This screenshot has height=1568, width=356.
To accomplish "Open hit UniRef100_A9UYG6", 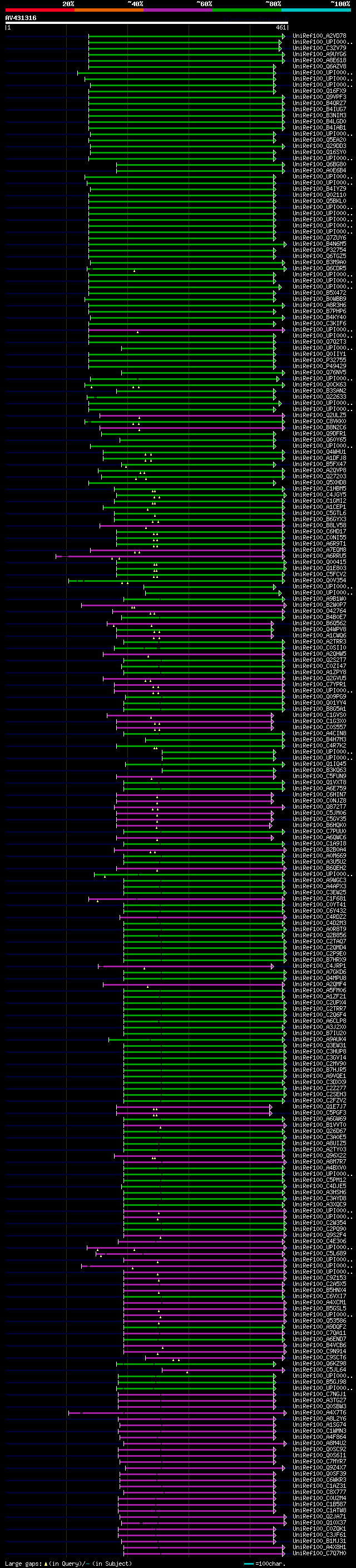I will point(319,54).
